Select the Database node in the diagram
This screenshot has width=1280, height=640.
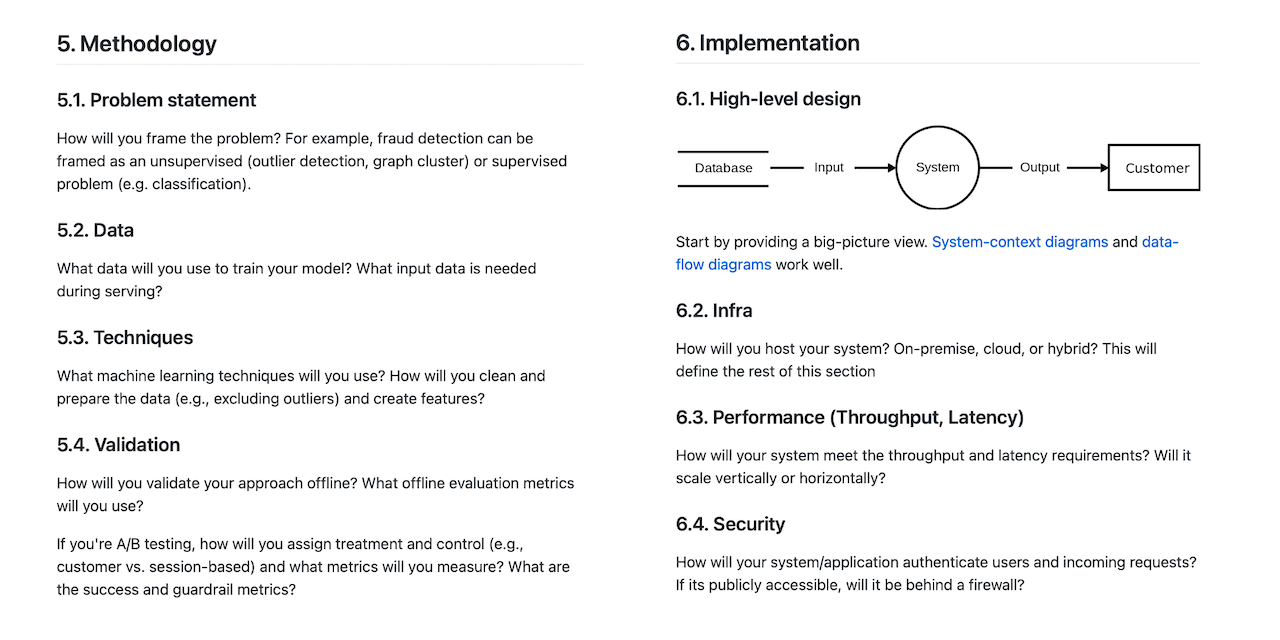click(x=723, y=168)
